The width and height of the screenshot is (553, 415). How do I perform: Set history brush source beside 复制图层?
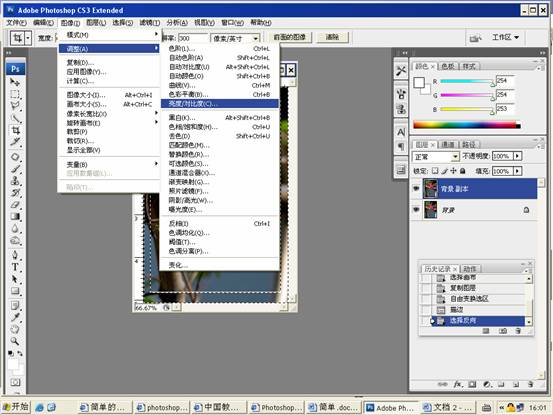coord(426,288)
